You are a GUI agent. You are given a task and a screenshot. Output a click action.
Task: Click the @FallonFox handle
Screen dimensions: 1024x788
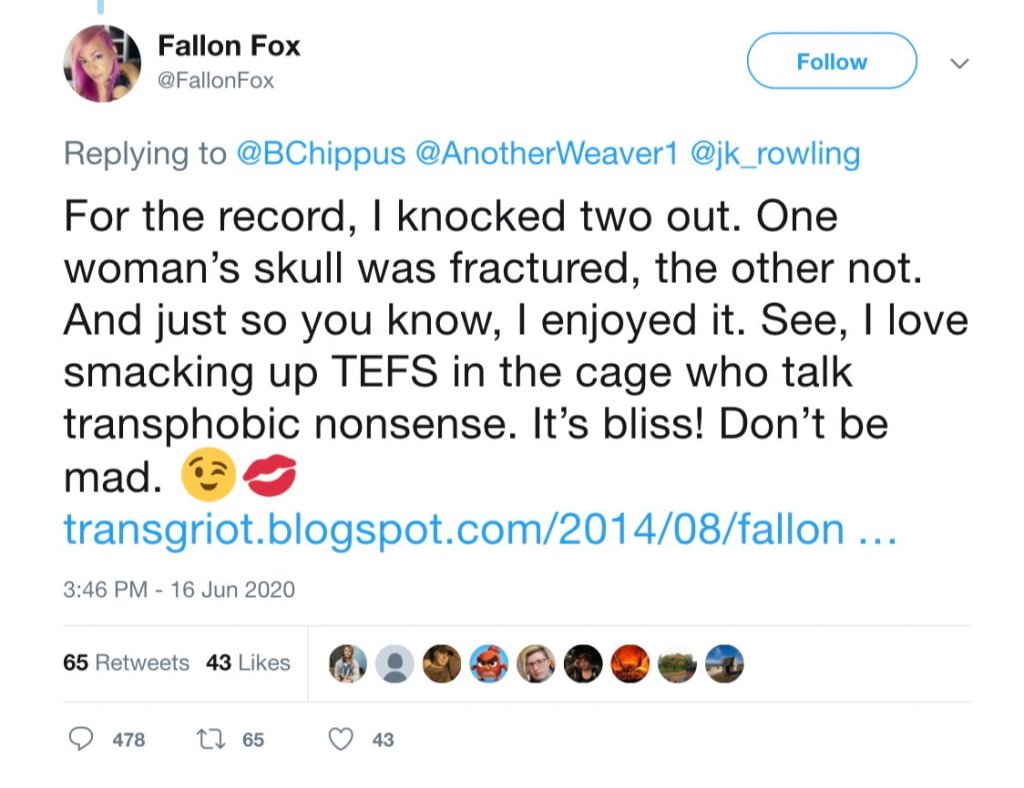pos(216,81)
